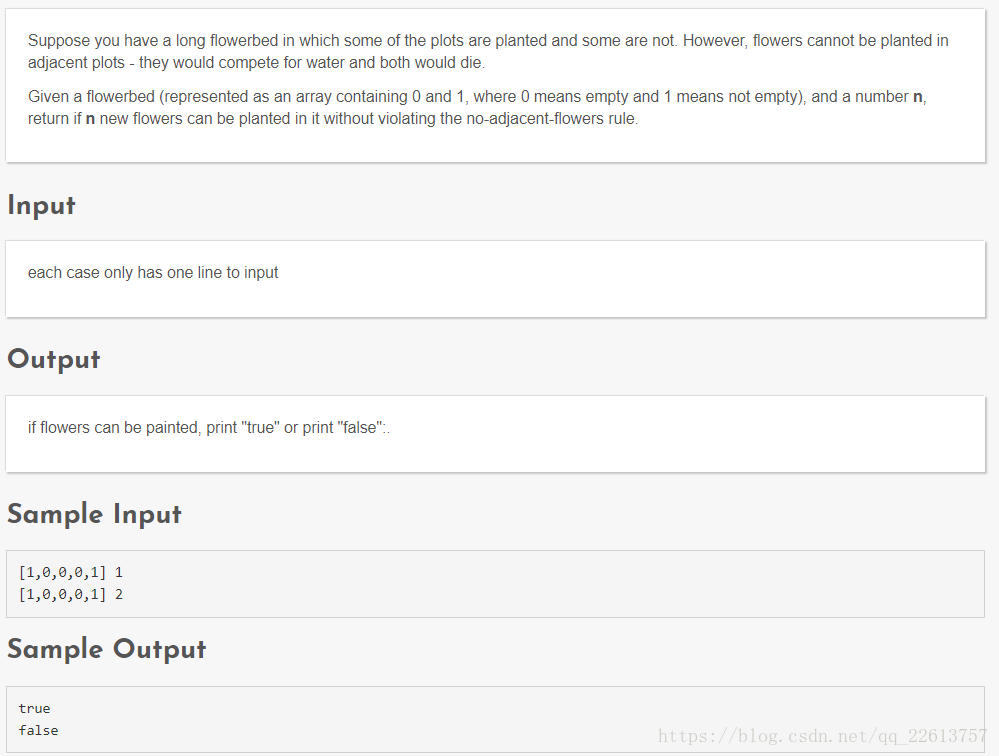Click the bold "n" after "and a number"
Viewport: 999px width, 756px height.
point(917,97)
